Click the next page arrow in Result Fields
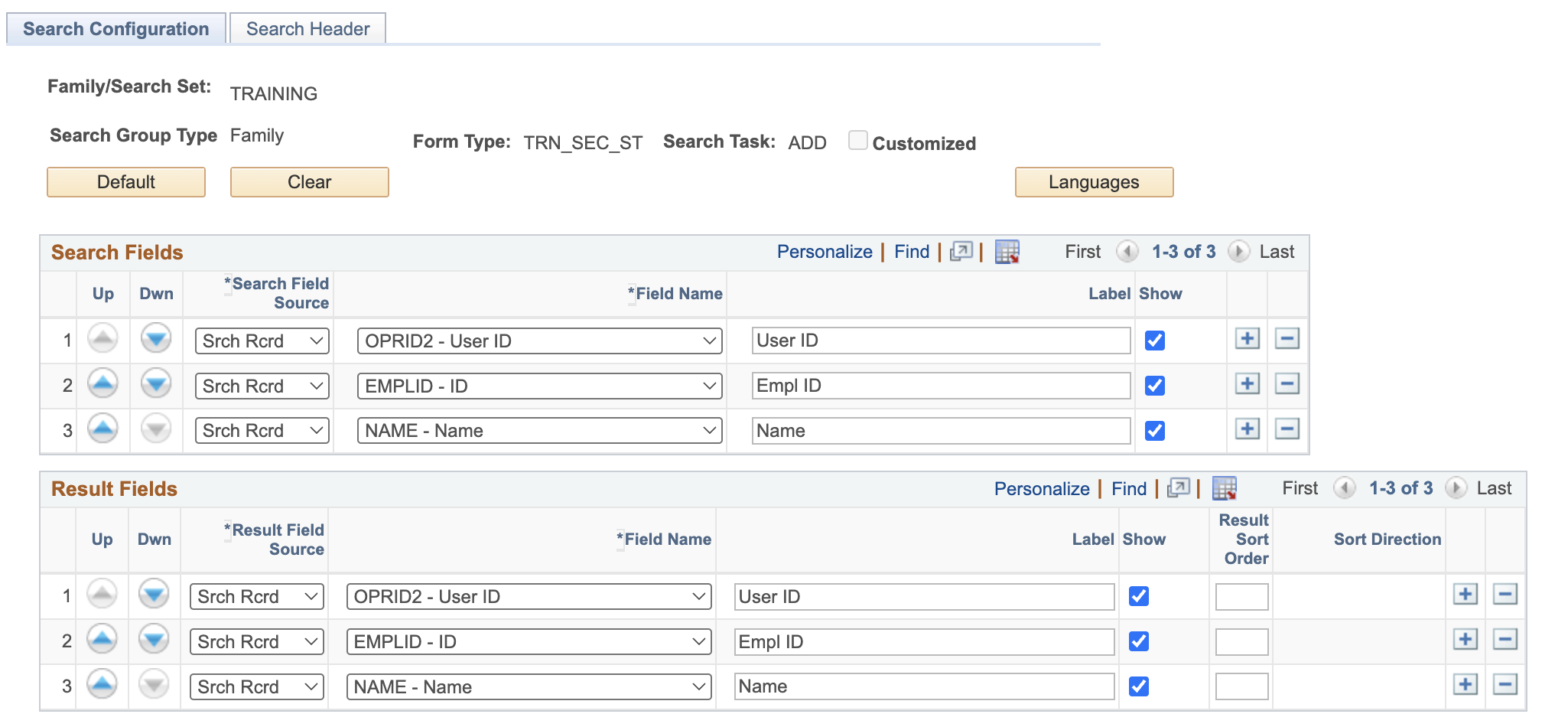Screen dimensions: 1568x727 1456,487
